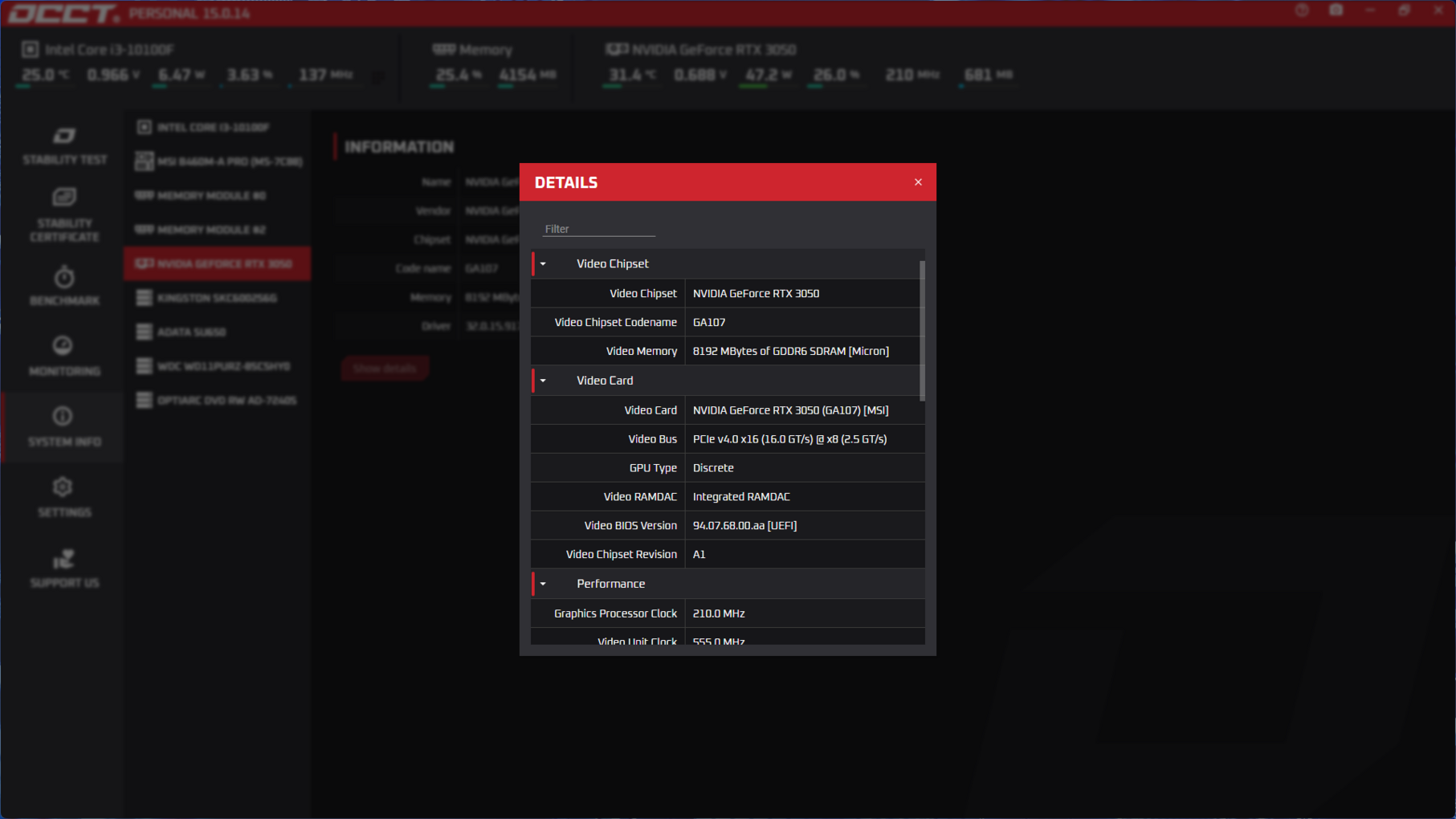Select the Video BIOS version value
The height and width of the screenshot is (819, 1456).
(x=744, y=526)
